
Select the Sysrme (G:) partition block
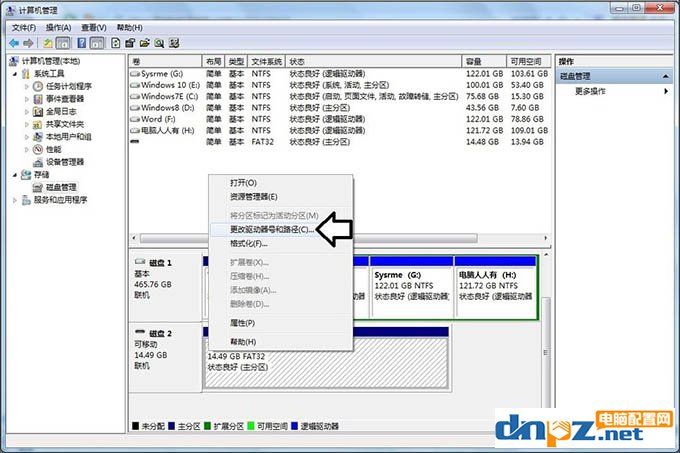411,287
